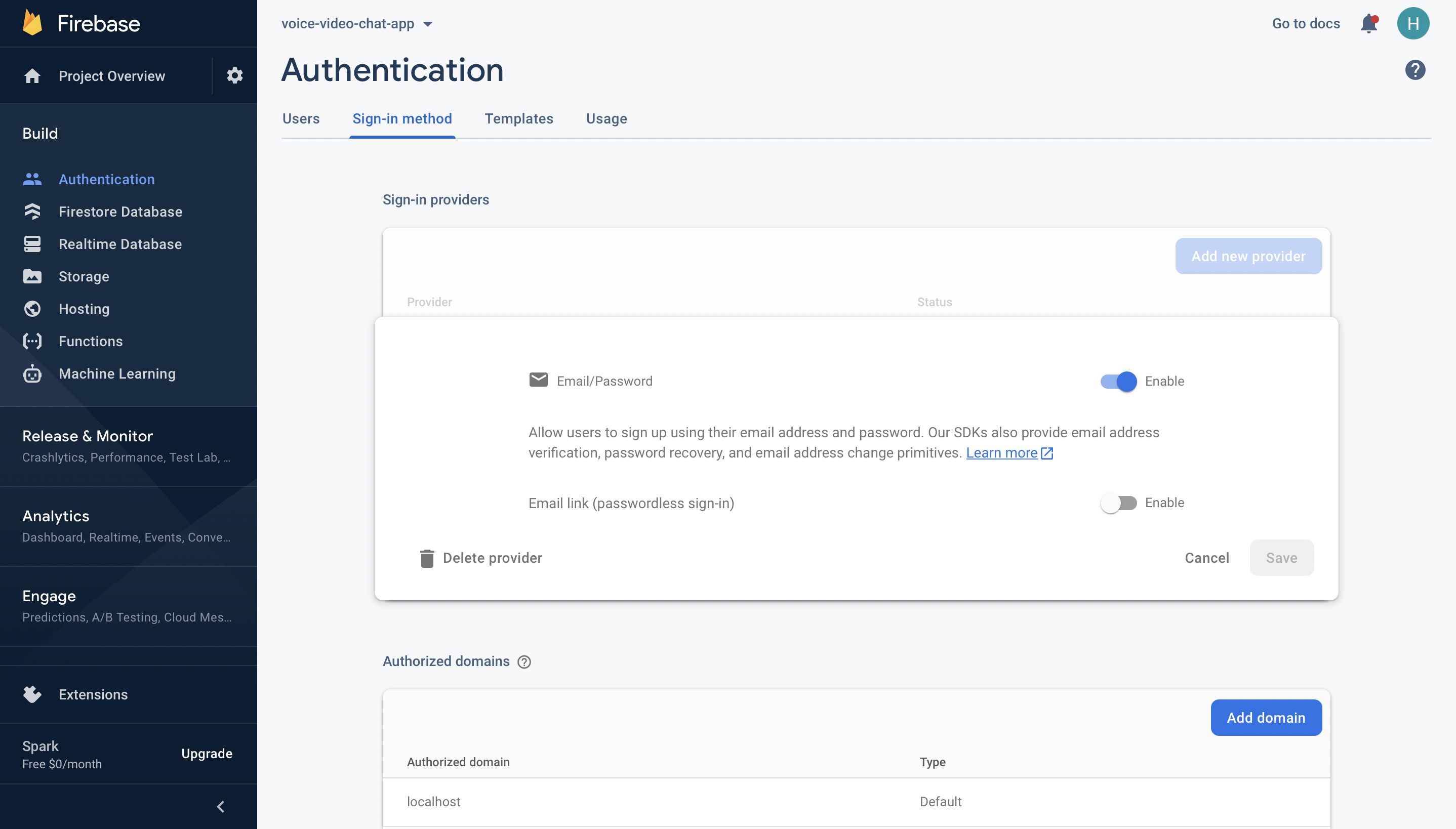Image resolution: width=1456 pixels, height=829 pixels.
Task: Click the Add domain button
Action: point(1266,717)
